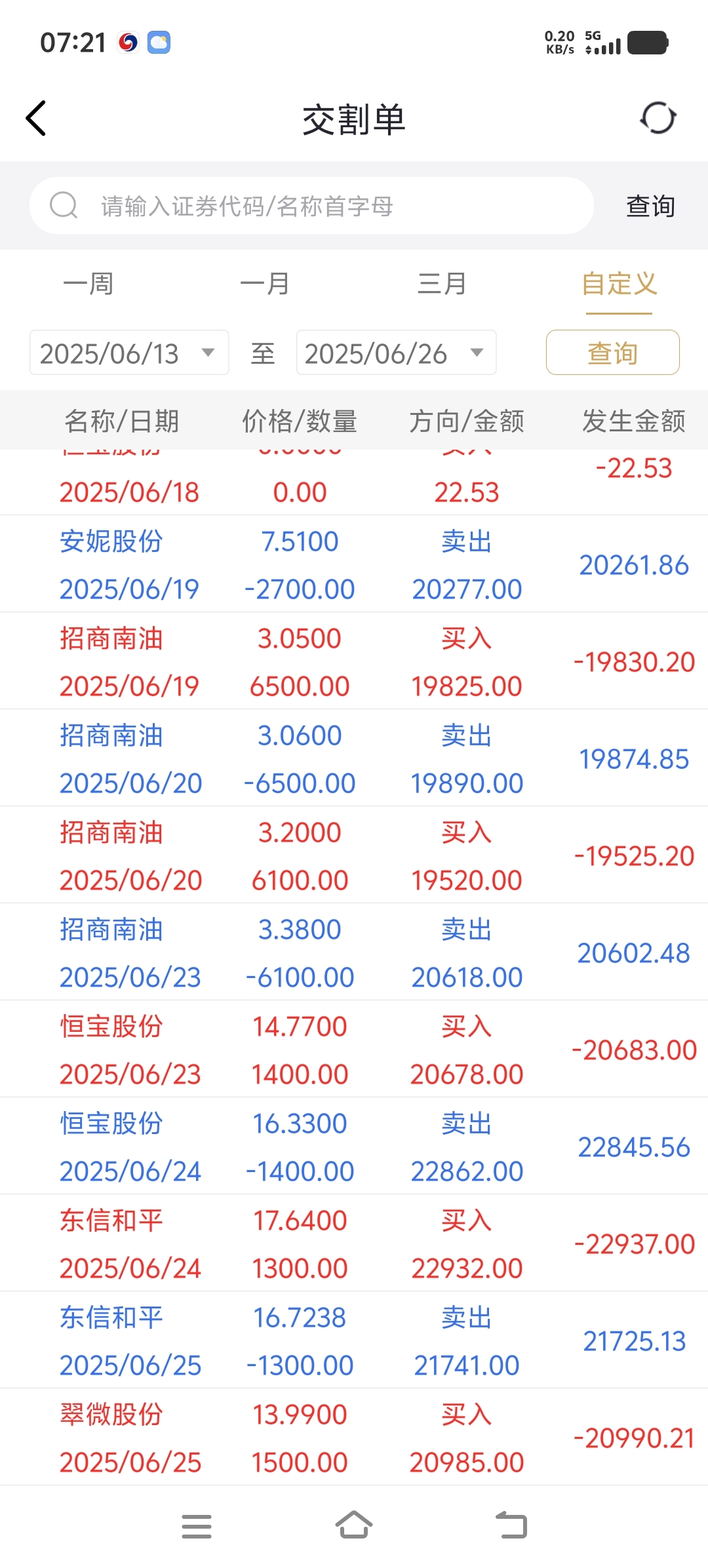708x1568 pixels.
Task: Tap the Android home icon
Action: click(x=354, y=1525)
